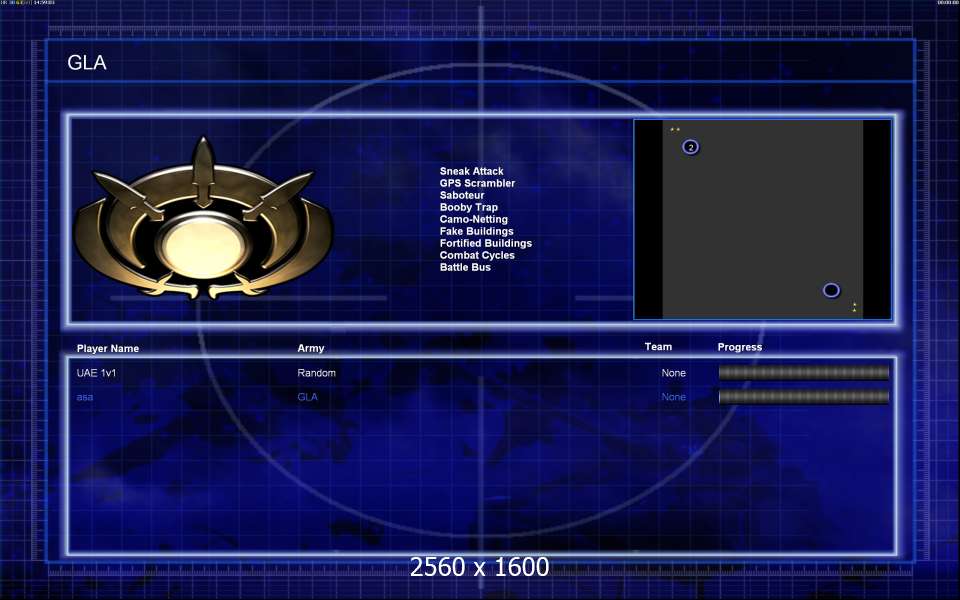Viewport: 960px width, 600px height.
Task: Click the Random army value for UAE 1v1
Action: point(316,373)
